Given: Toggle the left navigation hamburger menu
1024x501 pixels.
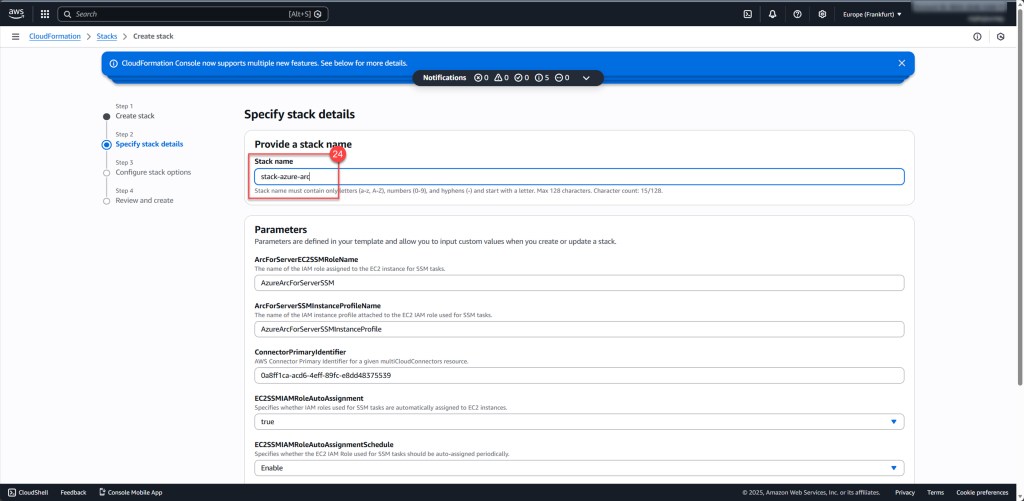Looking at the screenshot, I should [15, 37].
